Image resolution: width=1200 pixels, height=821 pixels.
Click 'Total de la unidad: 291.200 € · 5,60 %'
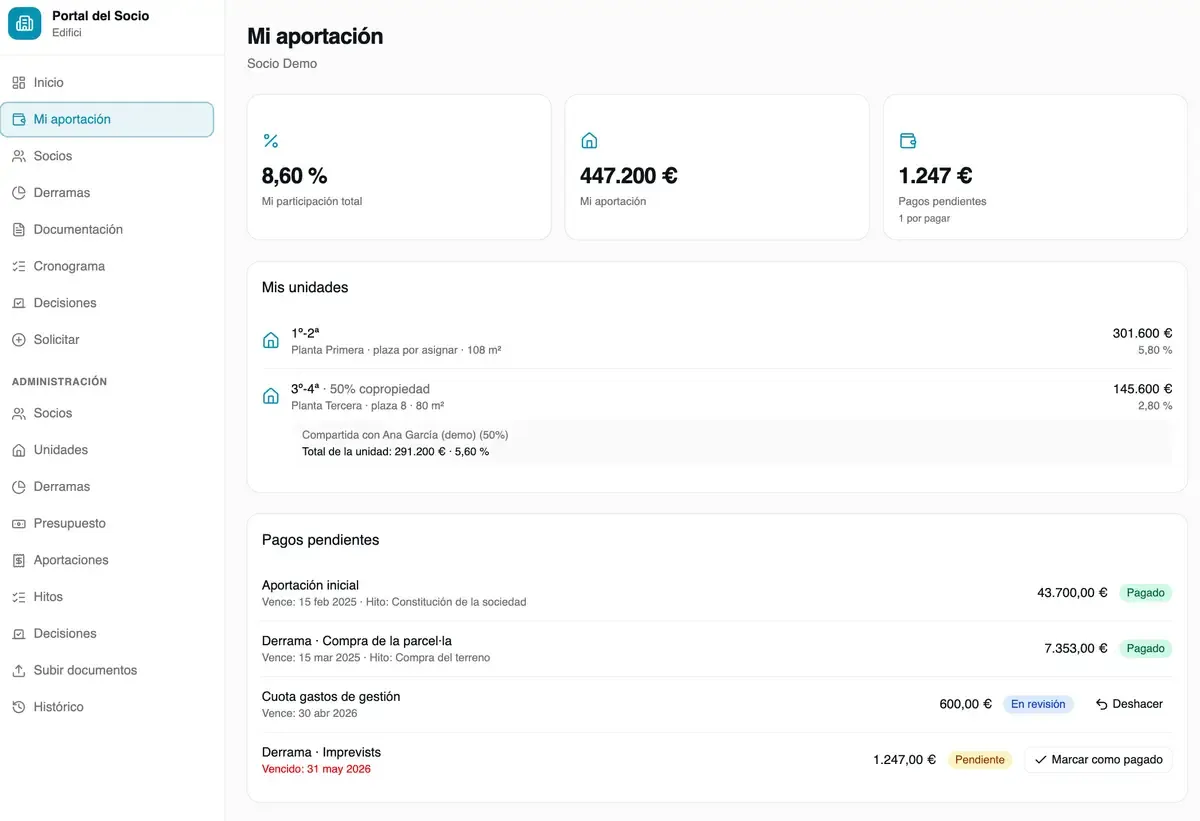(396, 452)
